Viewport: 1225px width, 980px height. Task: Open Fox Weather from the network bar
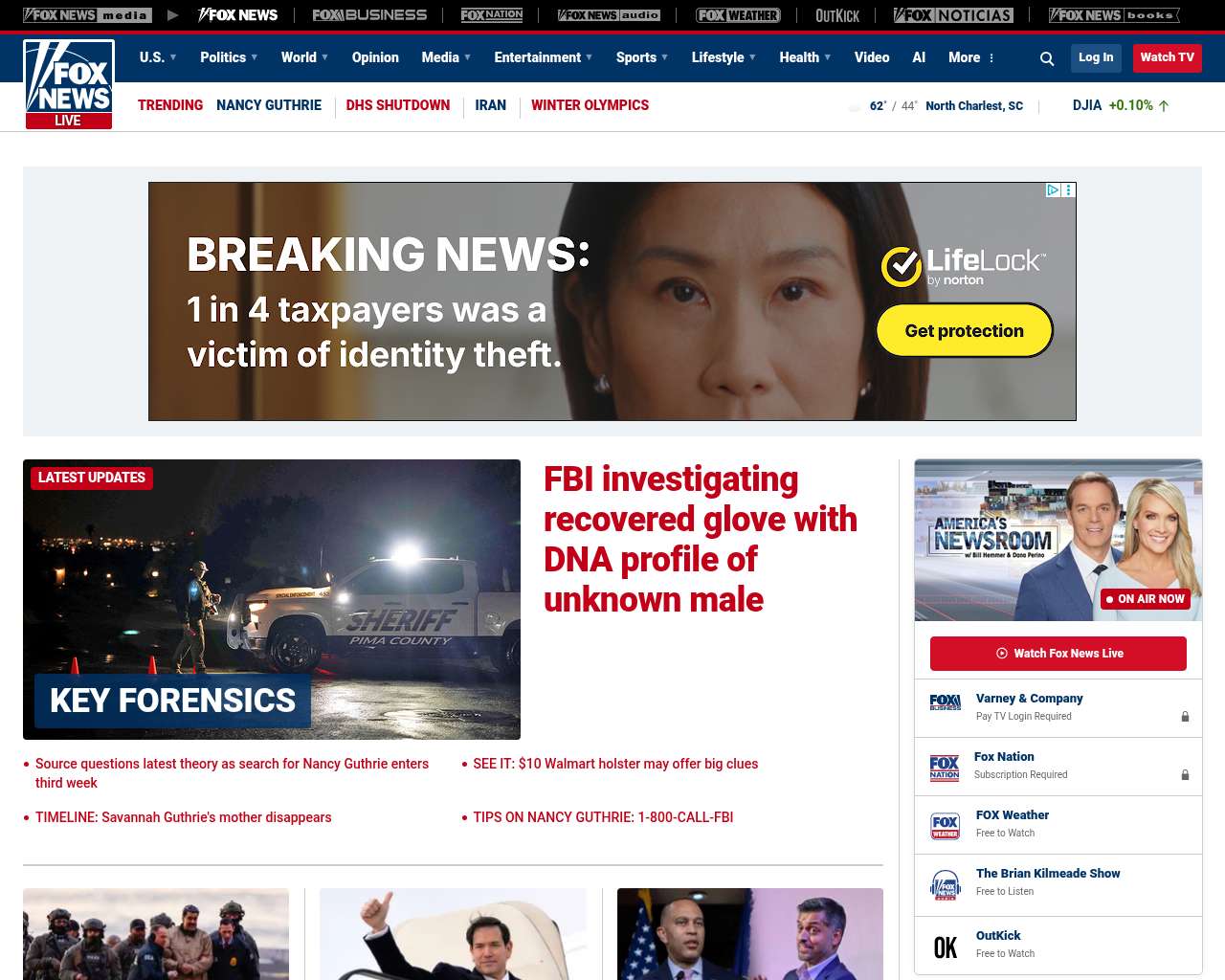tap(738, 15)
